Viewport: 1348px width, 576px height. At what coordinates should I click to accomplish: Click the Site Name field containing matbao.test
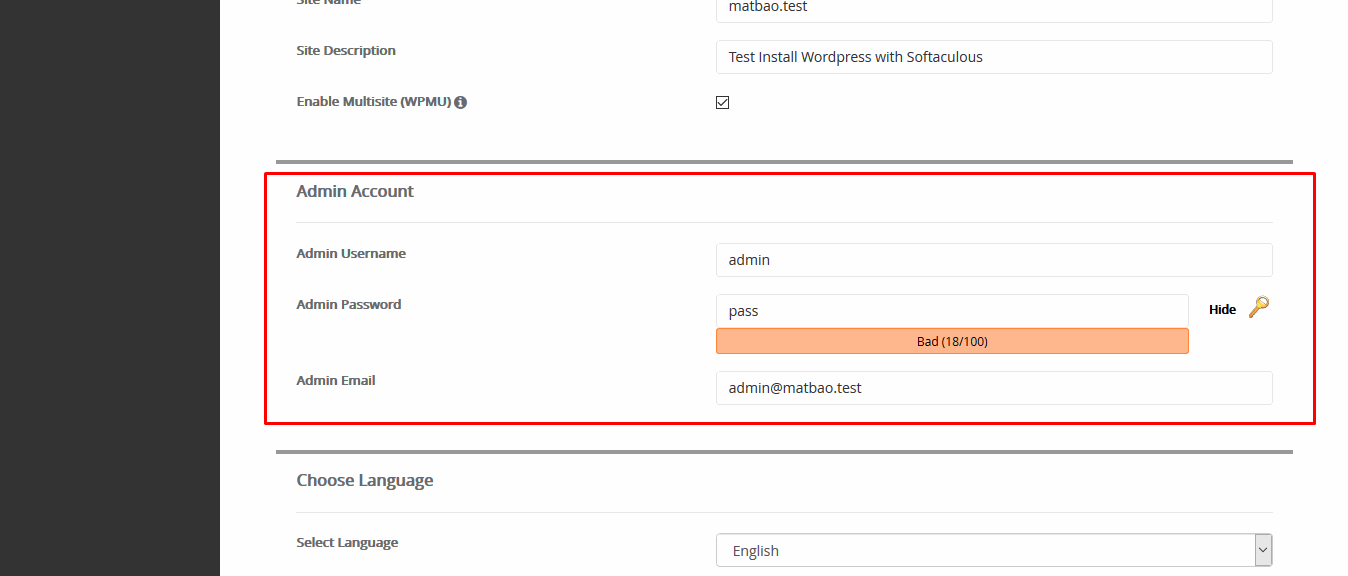tap(993, 8)
